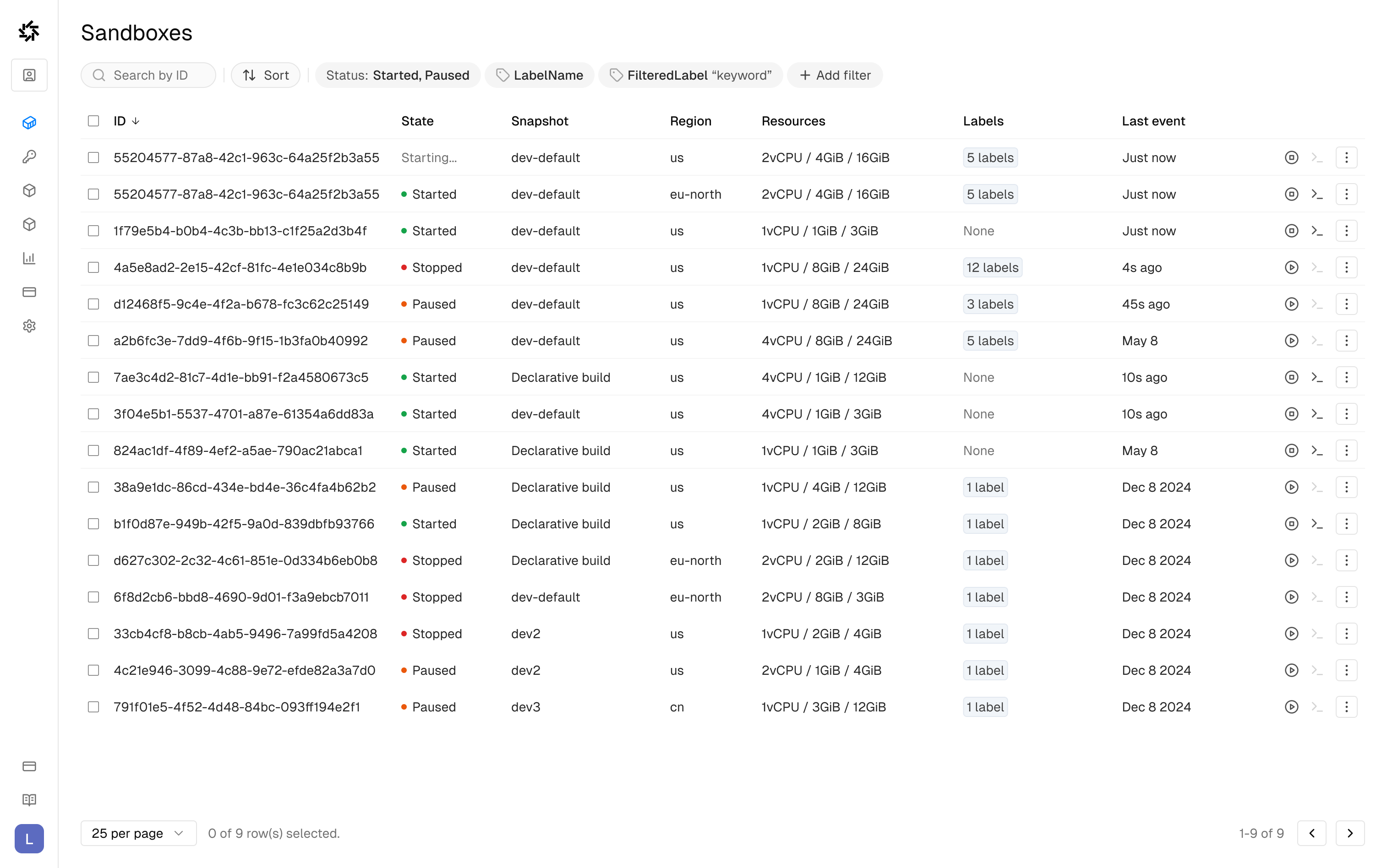Toggle the select-all checkbox in table header
Viewport: 1387px width, 868px height.
93,121
